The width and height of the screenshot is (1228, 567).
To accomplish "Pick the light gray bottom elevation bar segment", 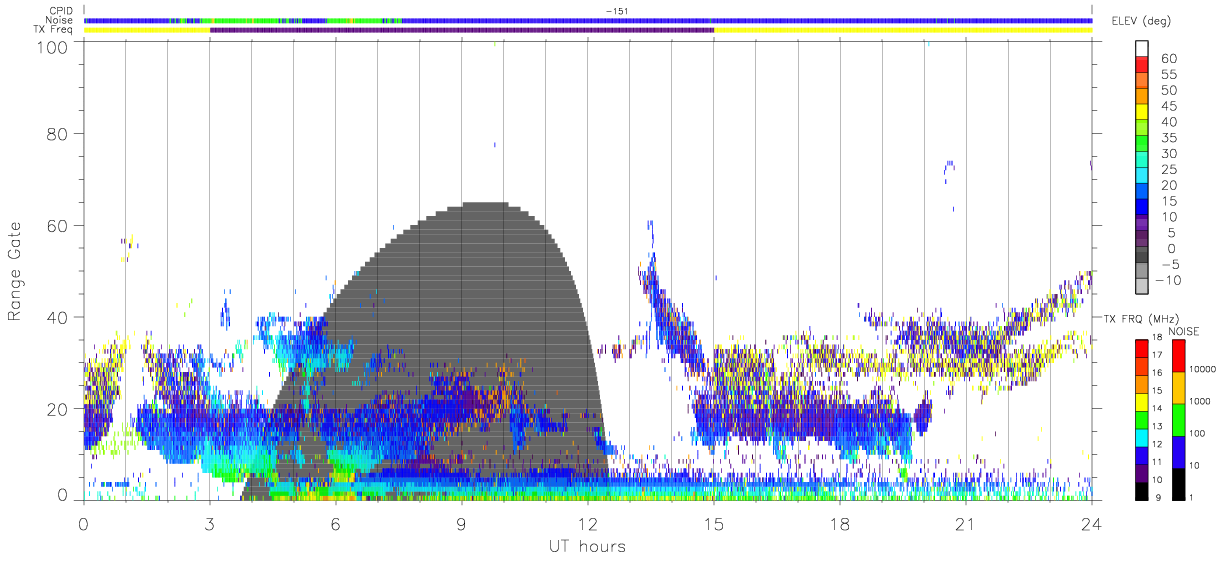I will coord(1142,288).
